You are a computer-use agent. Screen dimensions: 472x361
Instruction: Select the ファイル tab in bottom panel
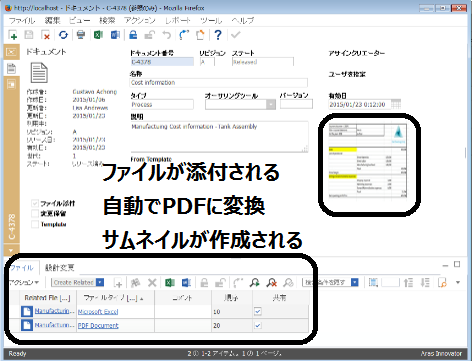point(22,267)
